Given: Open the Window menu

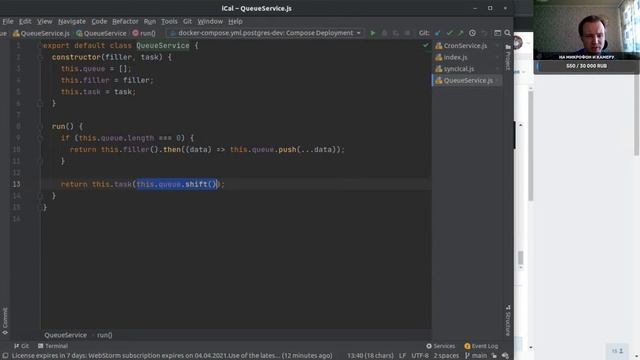Looking at the screenshot, I should (210, 21).
